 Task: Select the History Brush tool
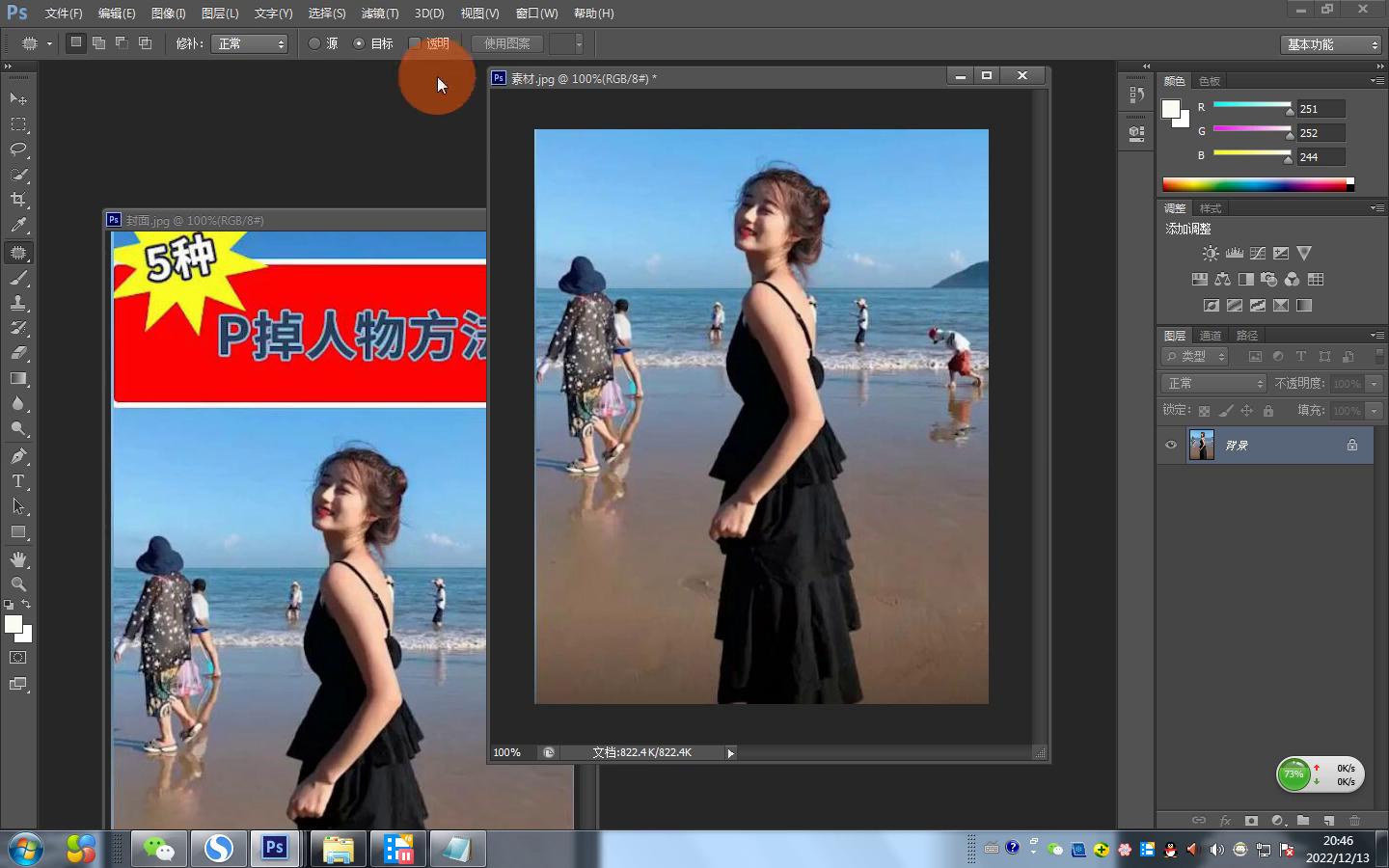[18, 328]
